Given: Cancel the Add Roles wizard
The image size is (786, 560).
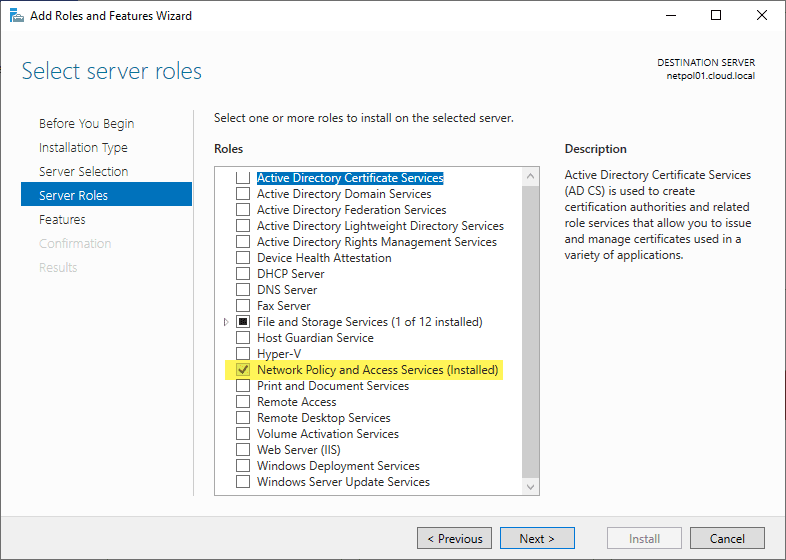Looking at the screenshot, I should (x=727, y=539).
